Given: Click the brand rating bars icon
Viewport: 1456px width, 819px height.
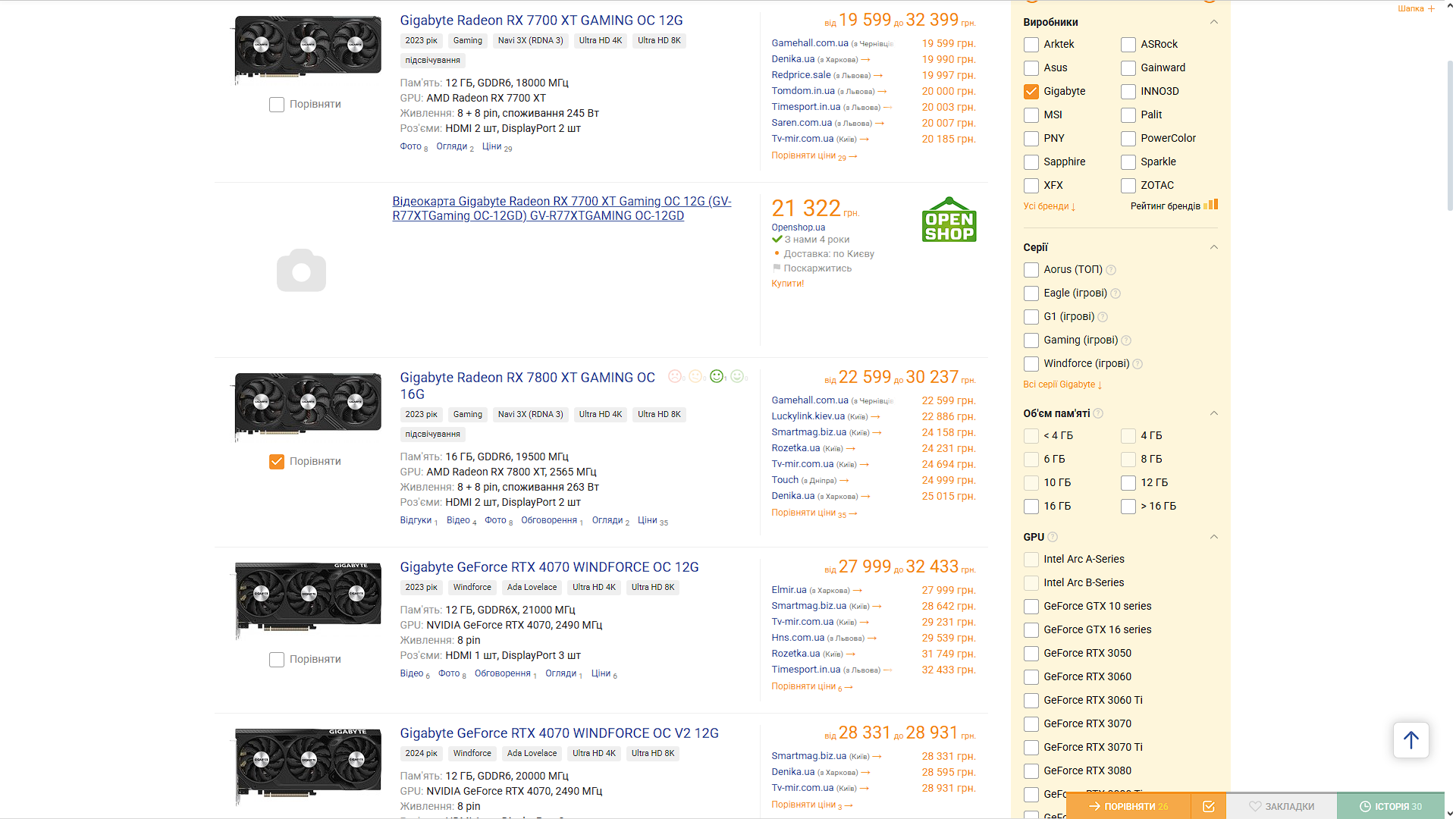Looking at the screenshot, I should point(1210,205).
